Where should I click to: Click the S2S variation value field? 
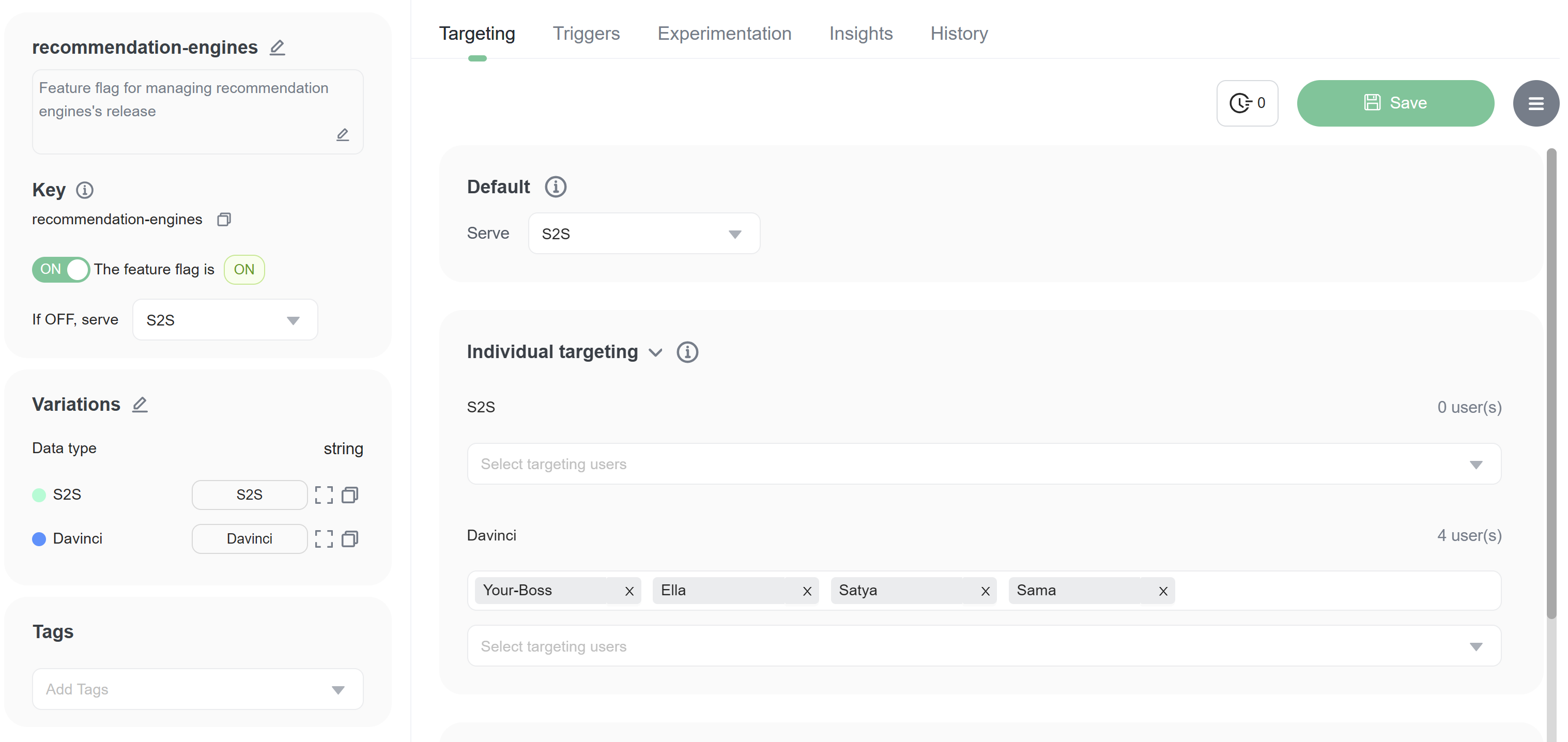click(250, 495)
